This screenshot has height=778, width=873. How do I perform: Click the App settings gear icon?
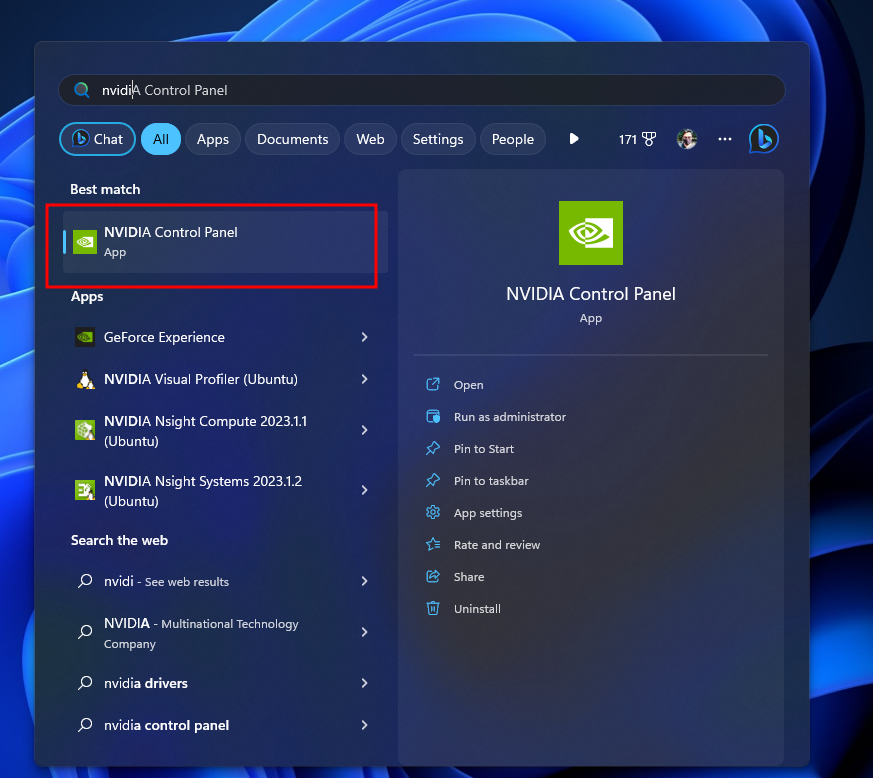[x=433, y=512]
